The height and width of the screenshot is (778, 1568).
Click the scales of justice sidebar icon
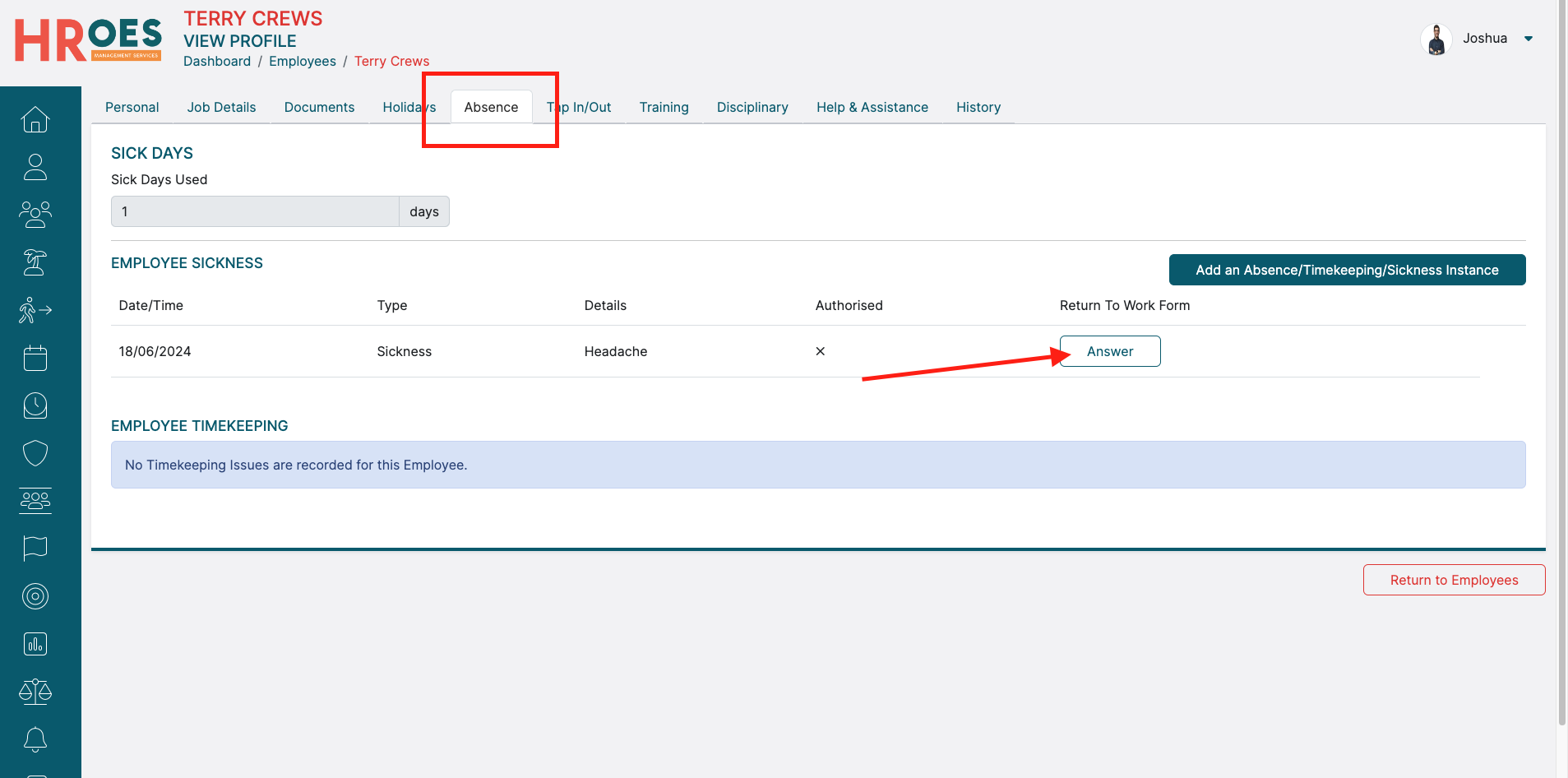[35, 692]
